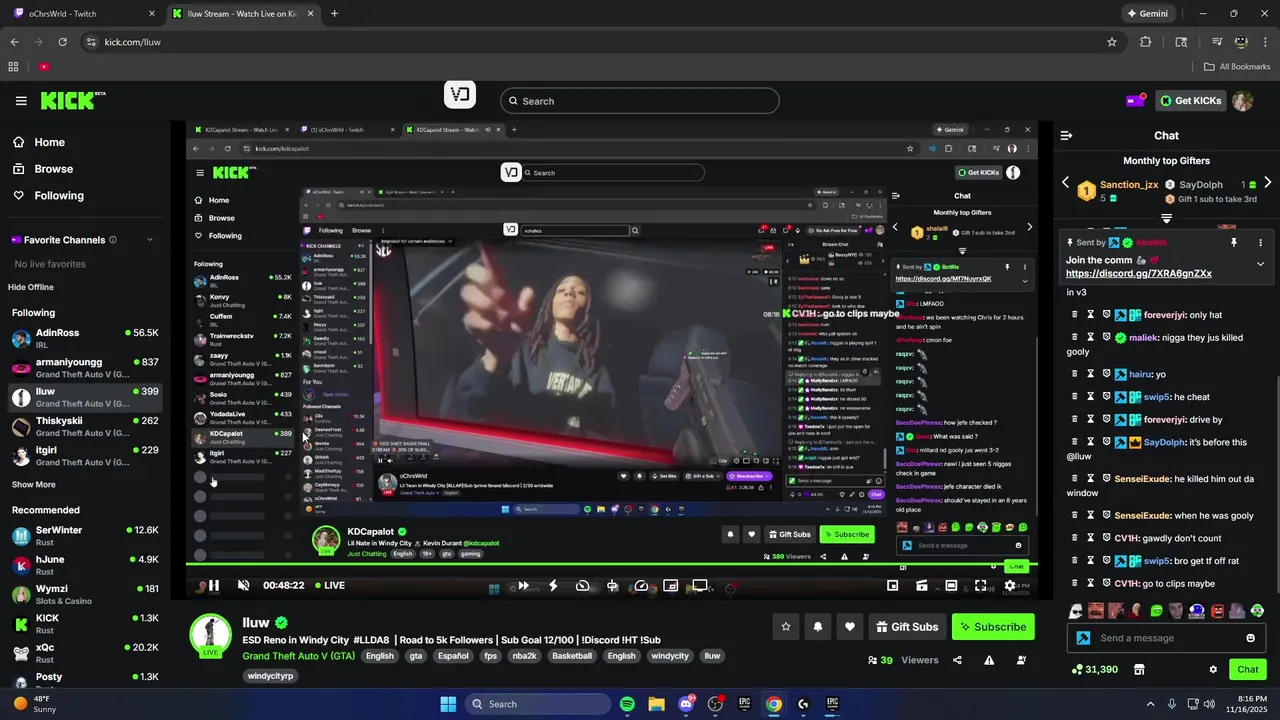Toggle the star favorite button for lluw
Screen dimensions: 1280x720
[x=786, y=627]
